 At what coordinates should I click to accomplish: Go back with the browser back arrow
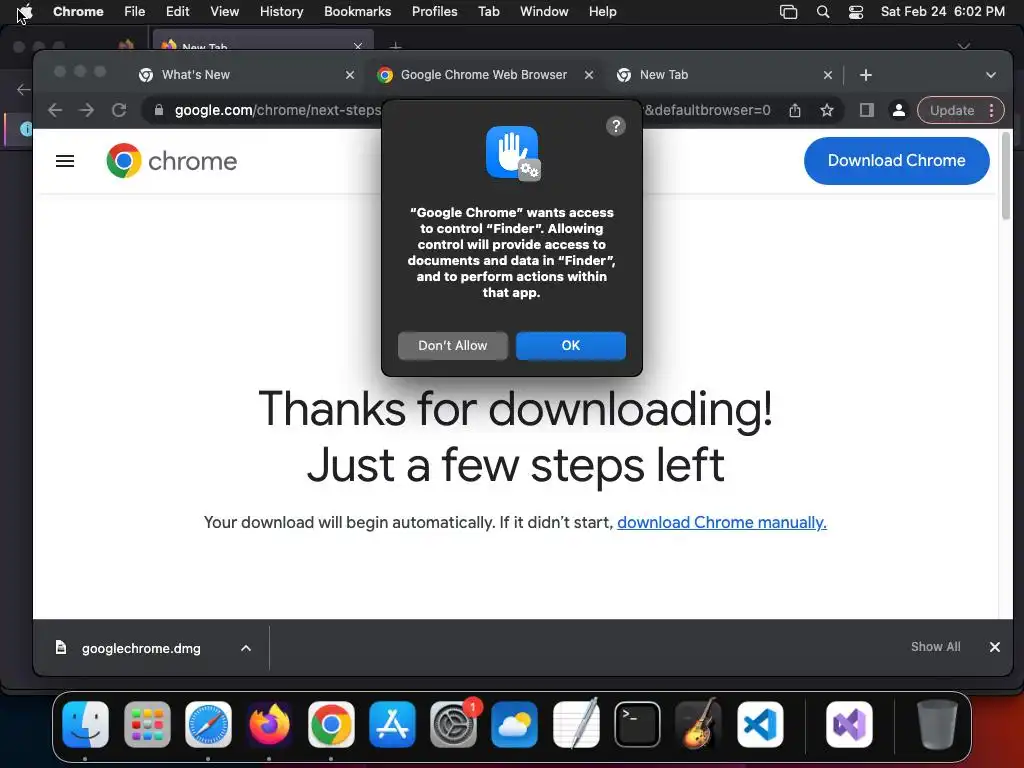[55, 110]
